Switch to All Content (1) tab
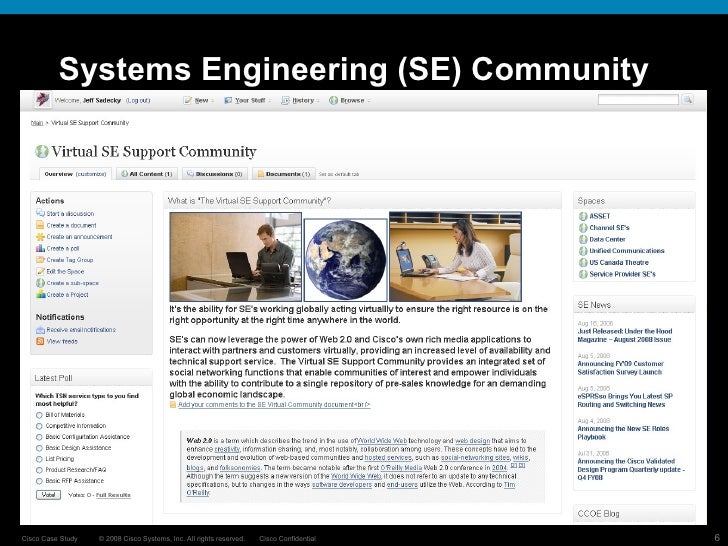The width and height of the screenshot is (728, 546). [x=146, y=174]
